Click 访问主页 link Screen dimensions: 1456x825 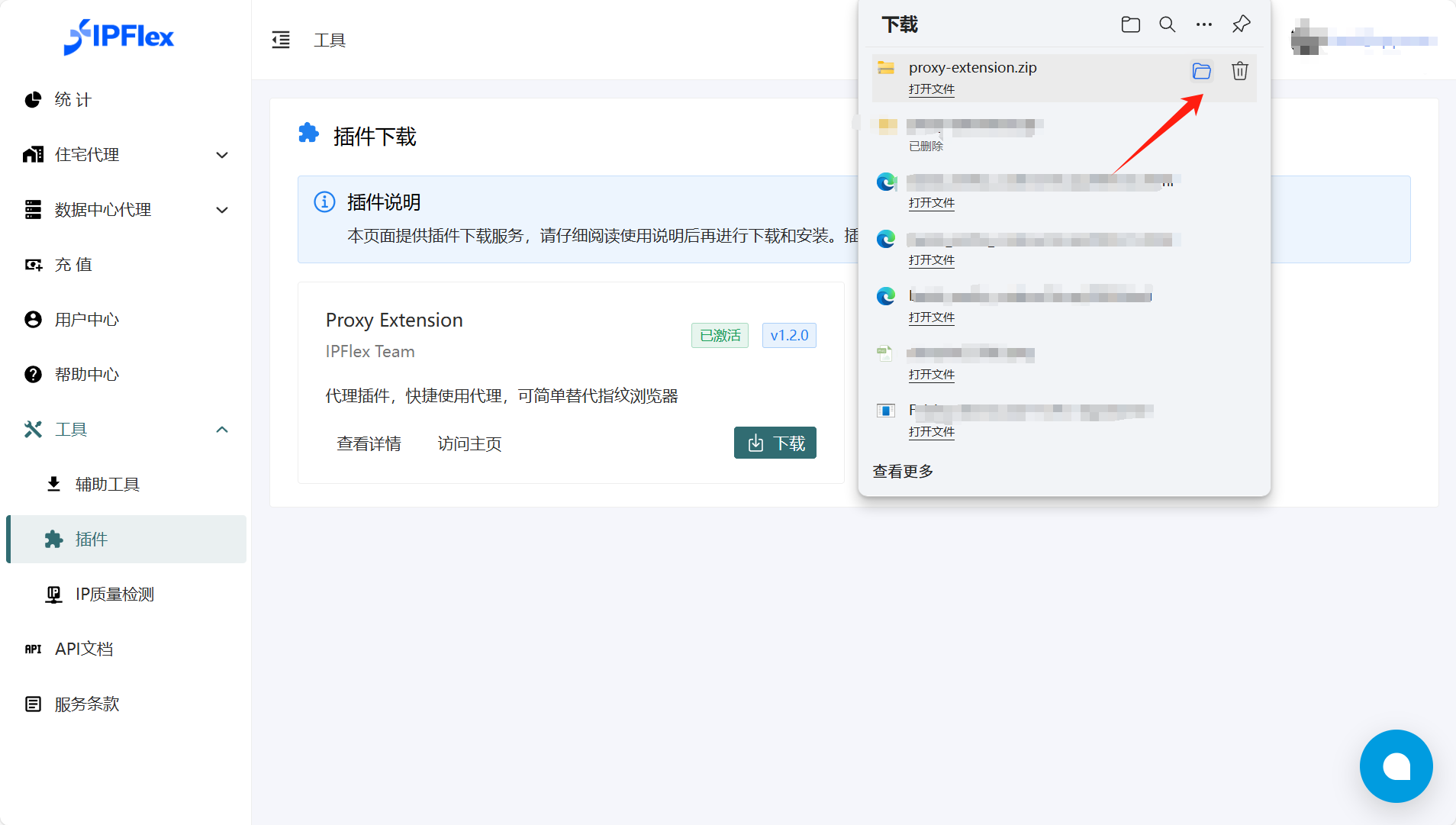coord(469,443)
